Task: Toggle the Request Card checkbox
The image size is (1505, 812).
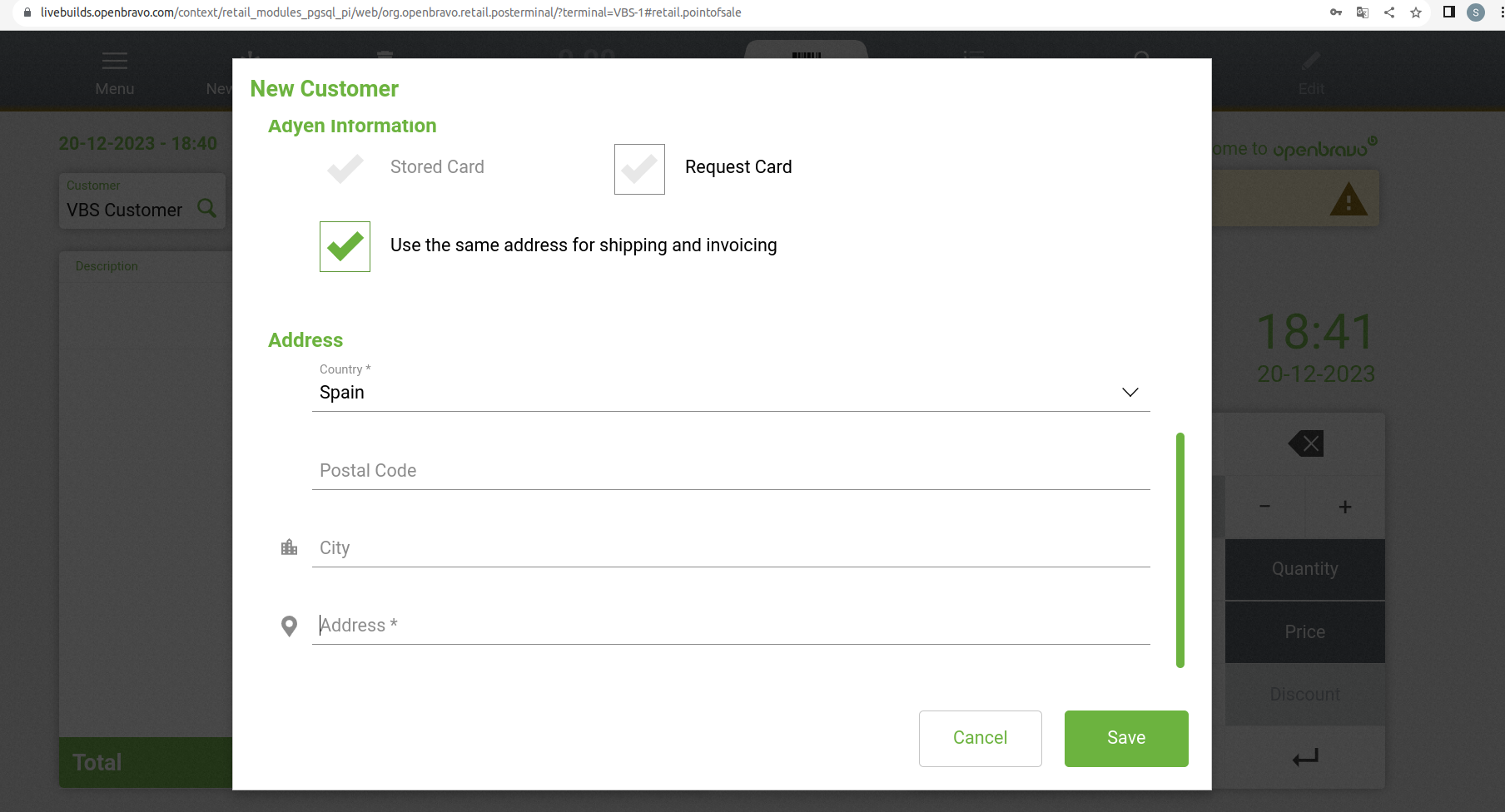Action: coord(639,169)
